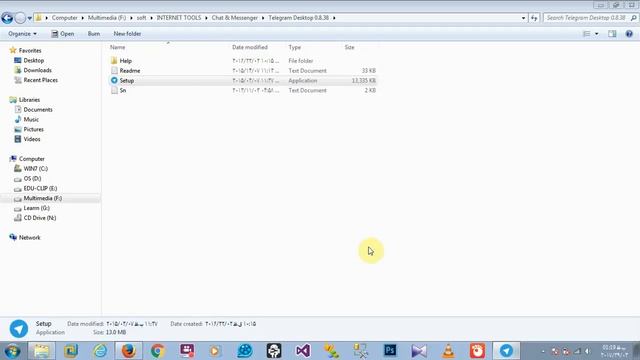This screenshot has width=640, height=360.
Task: Open the view options dropdown arrow
Action: [x=597, y=34]
